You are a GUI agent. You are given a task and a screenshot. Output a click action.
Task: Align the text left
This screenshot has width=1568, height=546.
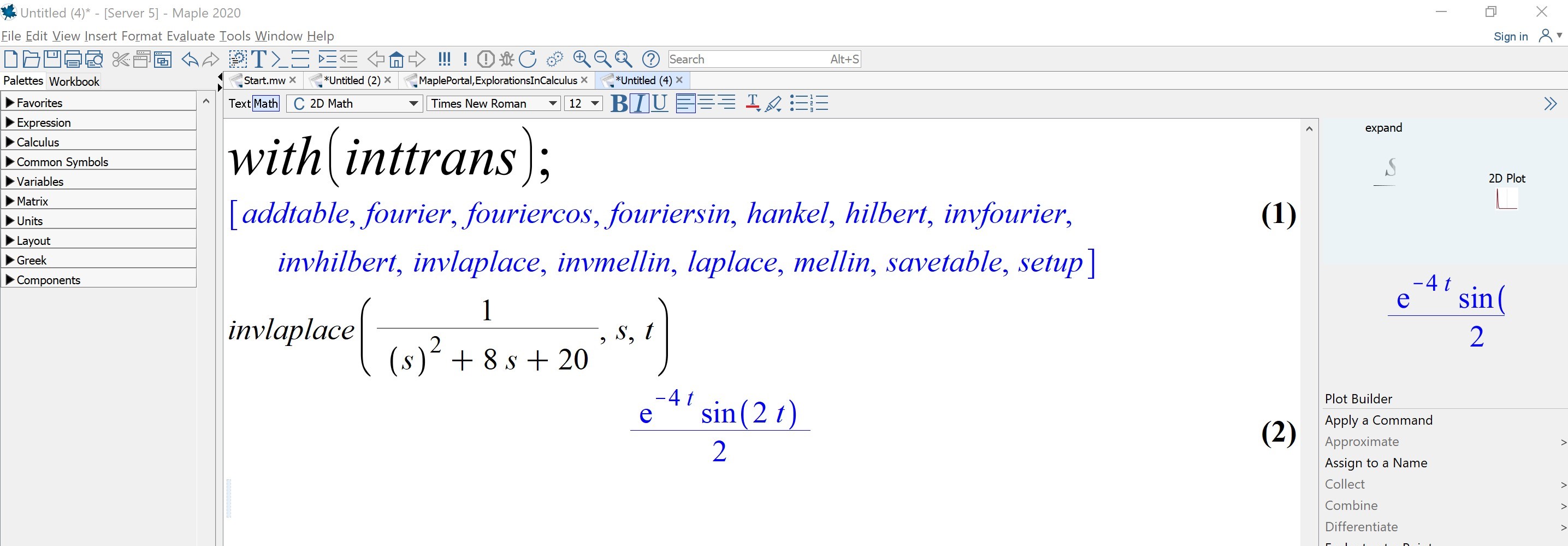tap(685, 104)
